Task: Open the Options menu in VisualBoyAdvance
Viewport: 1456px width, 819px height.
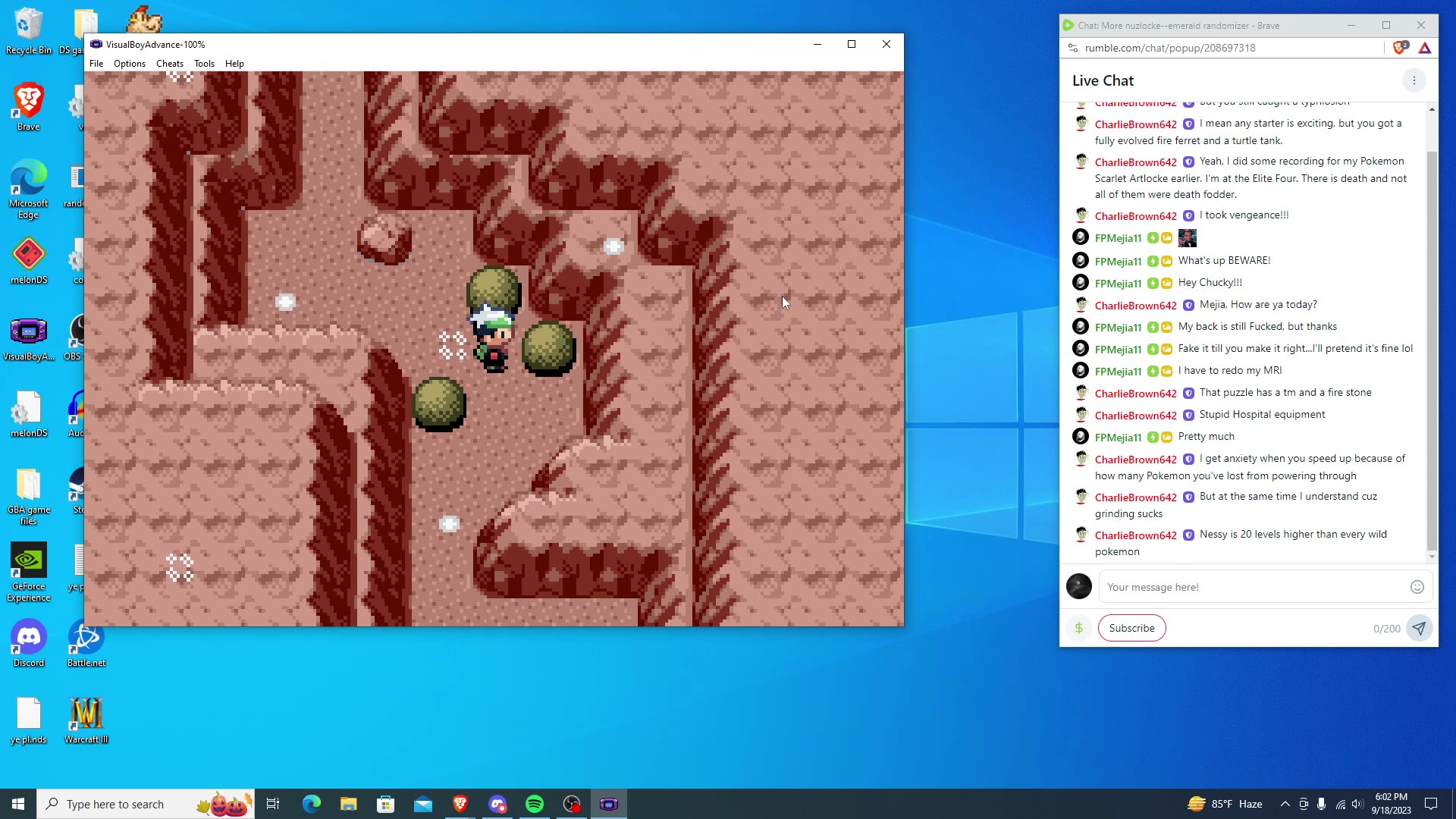Action: 130,64
